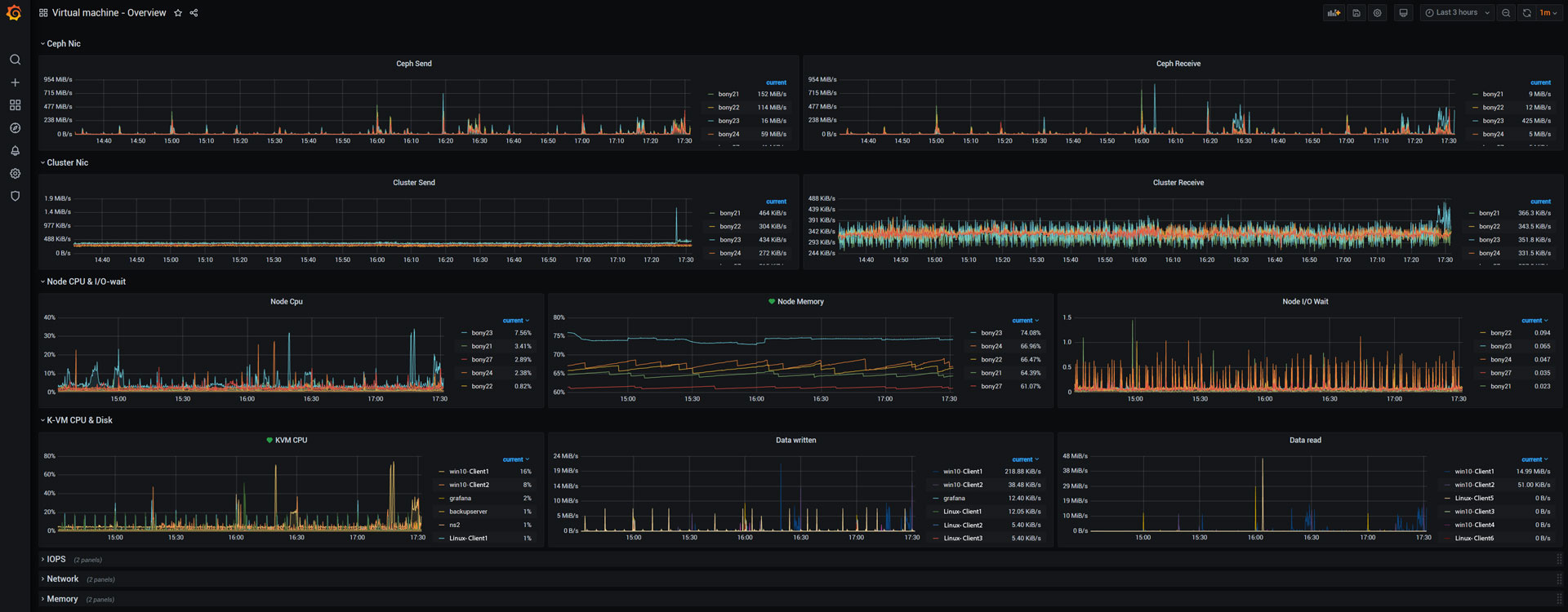Click bony23 color line in Node Memory legend

point(973,333)
